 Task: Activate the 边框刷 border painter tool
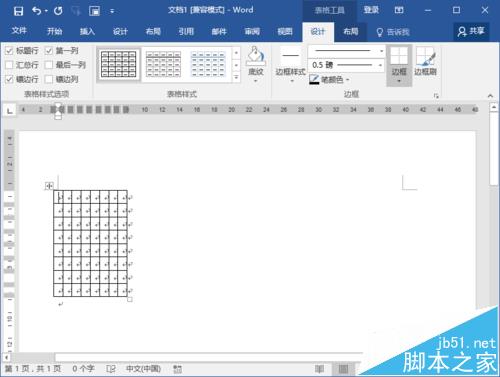pyautogui.click(x=426, y=61)
